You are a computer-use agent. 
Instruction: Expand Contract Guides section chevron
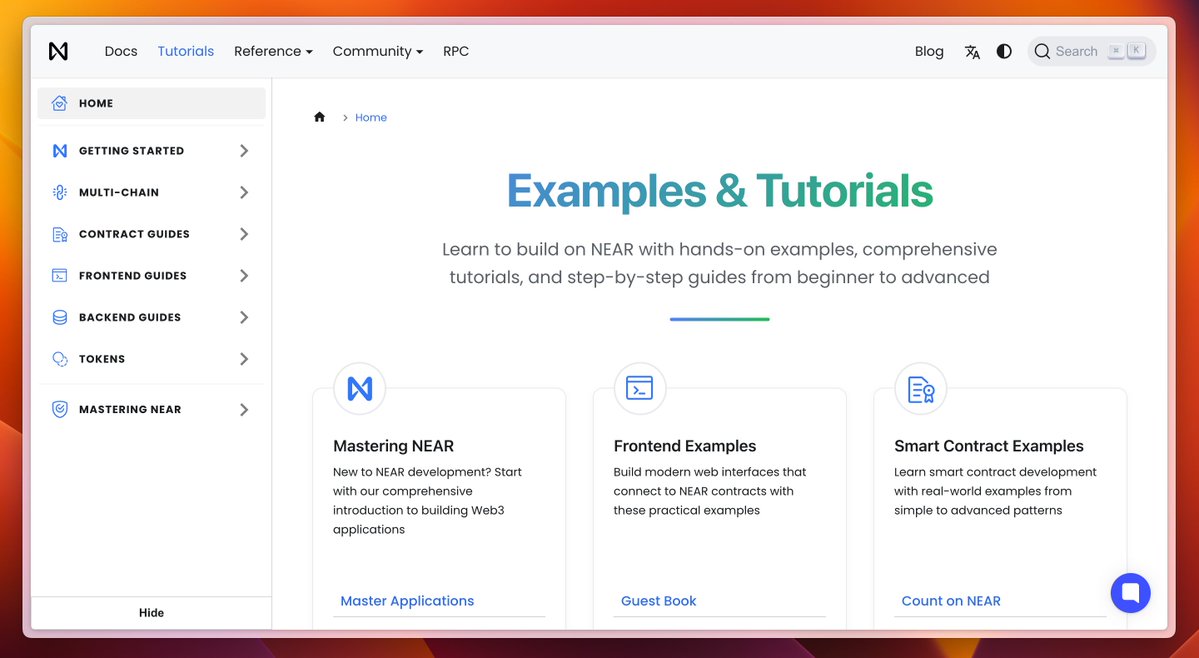(244, 234)
